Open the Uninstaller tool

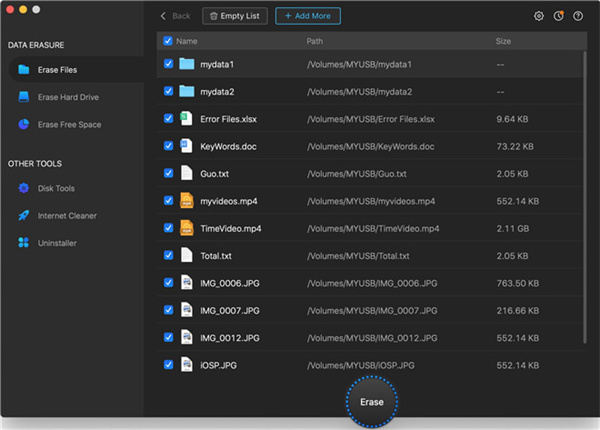tap(57, 243)
